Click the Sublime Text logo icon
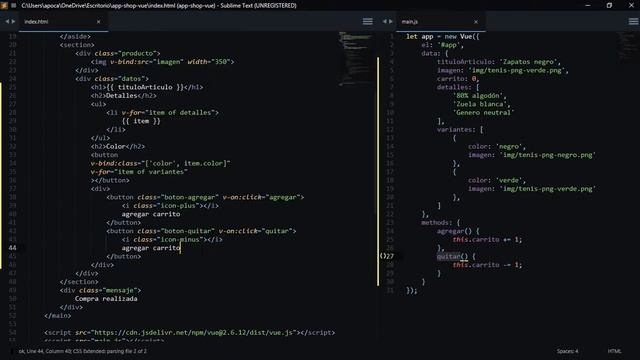 tap(4, 5)
